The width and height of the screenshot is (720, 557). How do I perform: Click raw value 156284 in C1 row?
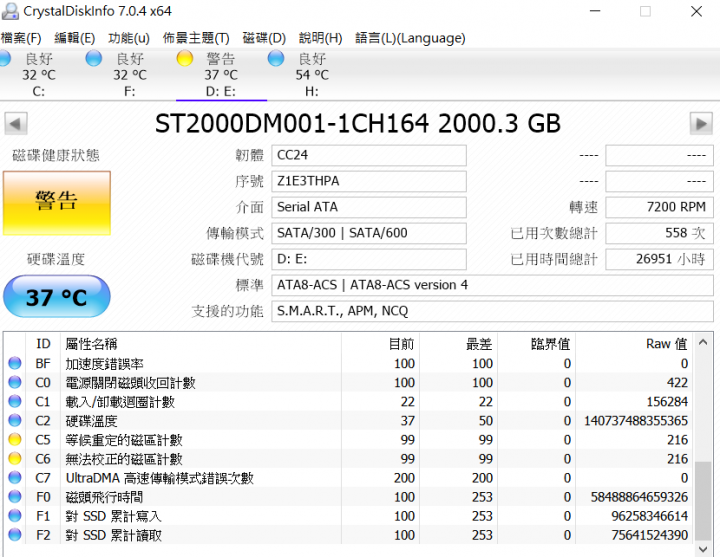click(667, 402)
